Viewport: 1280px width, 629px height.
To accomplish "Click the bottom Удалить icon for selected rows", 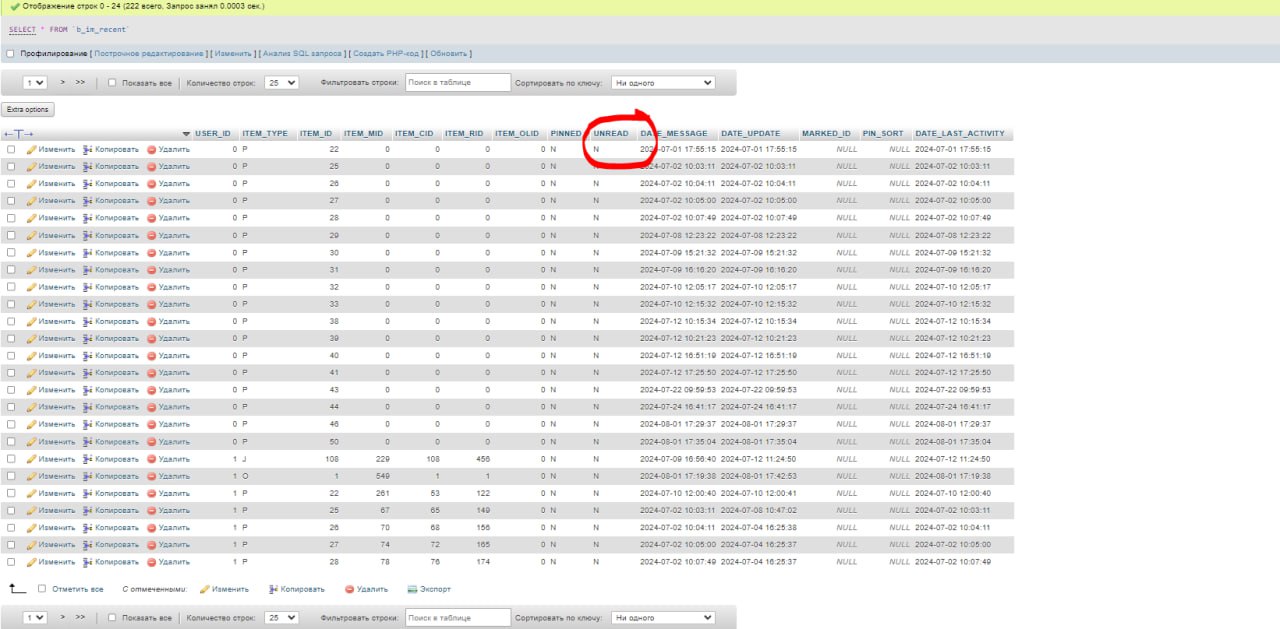I will 349,589.
